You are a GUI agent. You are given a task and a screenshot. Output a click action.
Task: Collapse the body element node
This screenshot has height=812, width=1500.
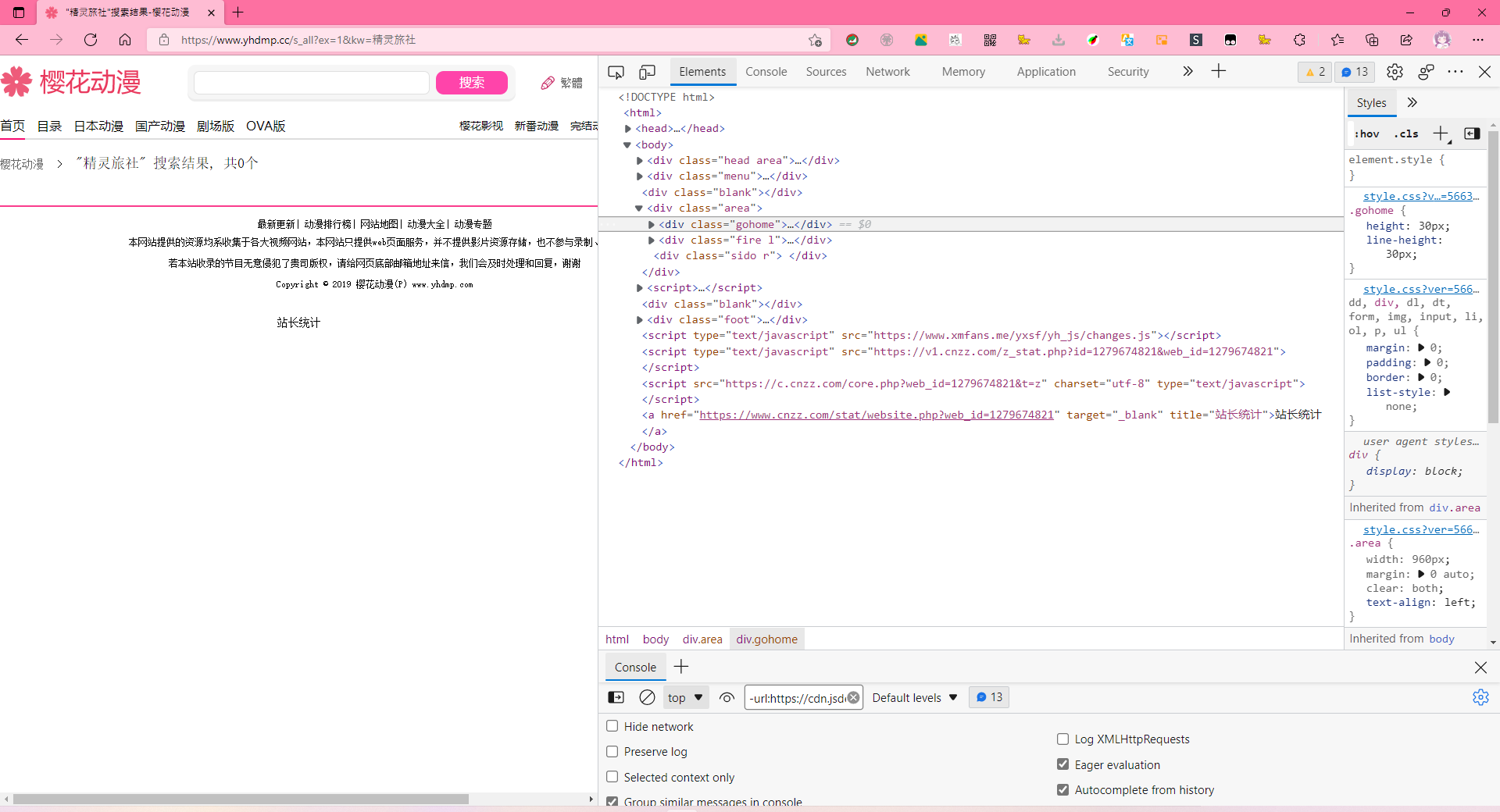pyautogui.click(x=627, y=145)
